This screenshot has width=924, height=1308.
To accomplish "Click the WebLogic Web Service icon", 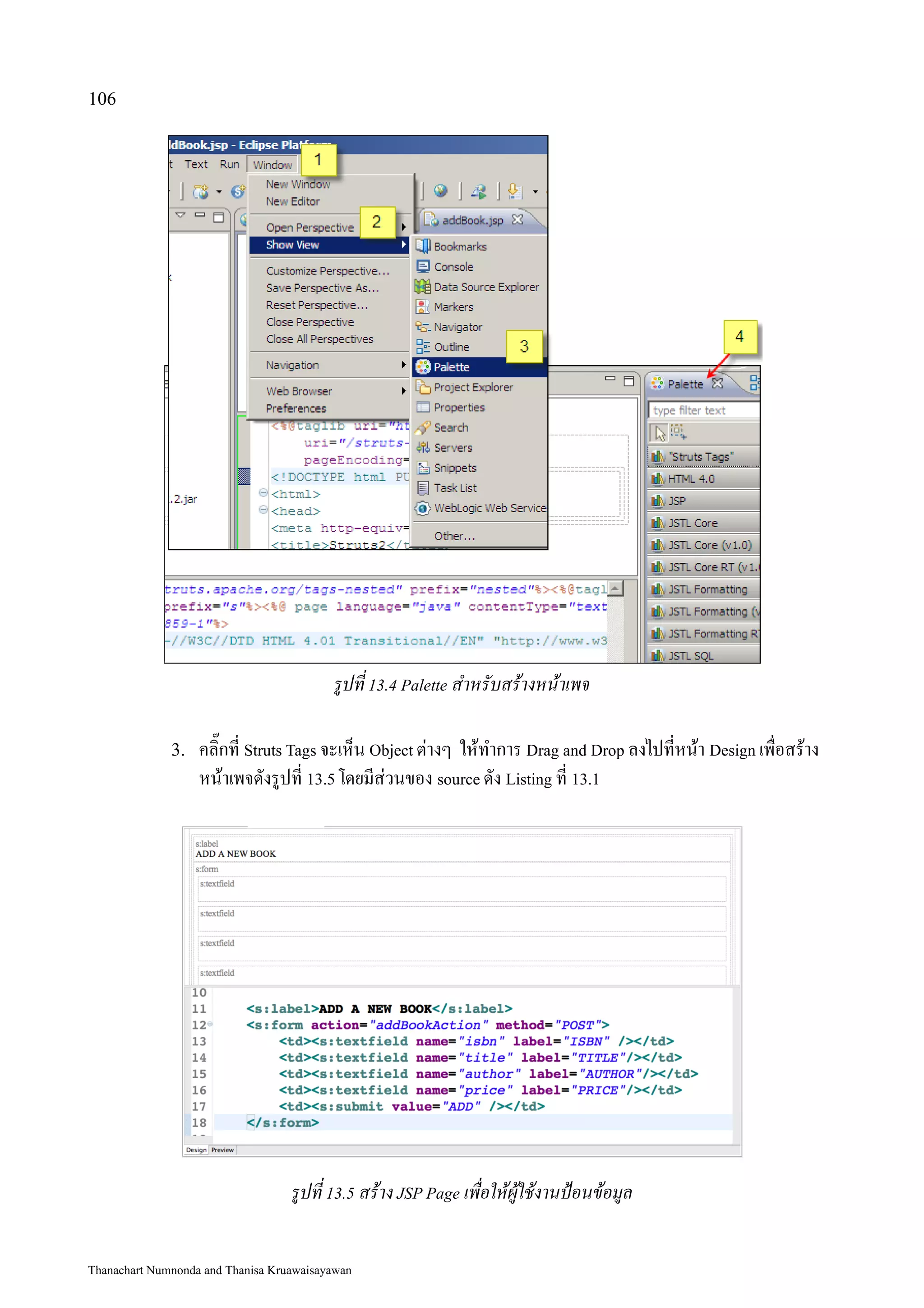I will (x=422, y=508).
